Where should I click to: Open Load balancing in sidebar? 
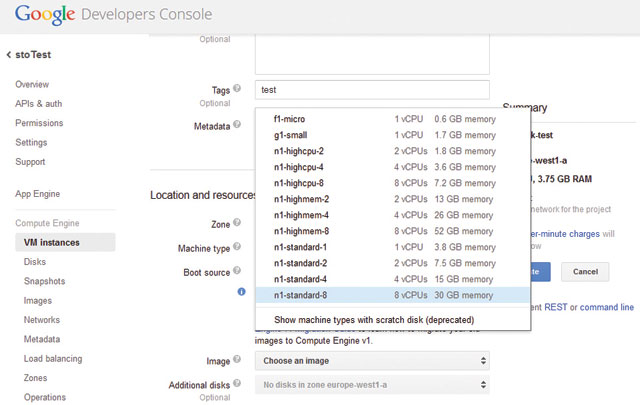(53, 359)
